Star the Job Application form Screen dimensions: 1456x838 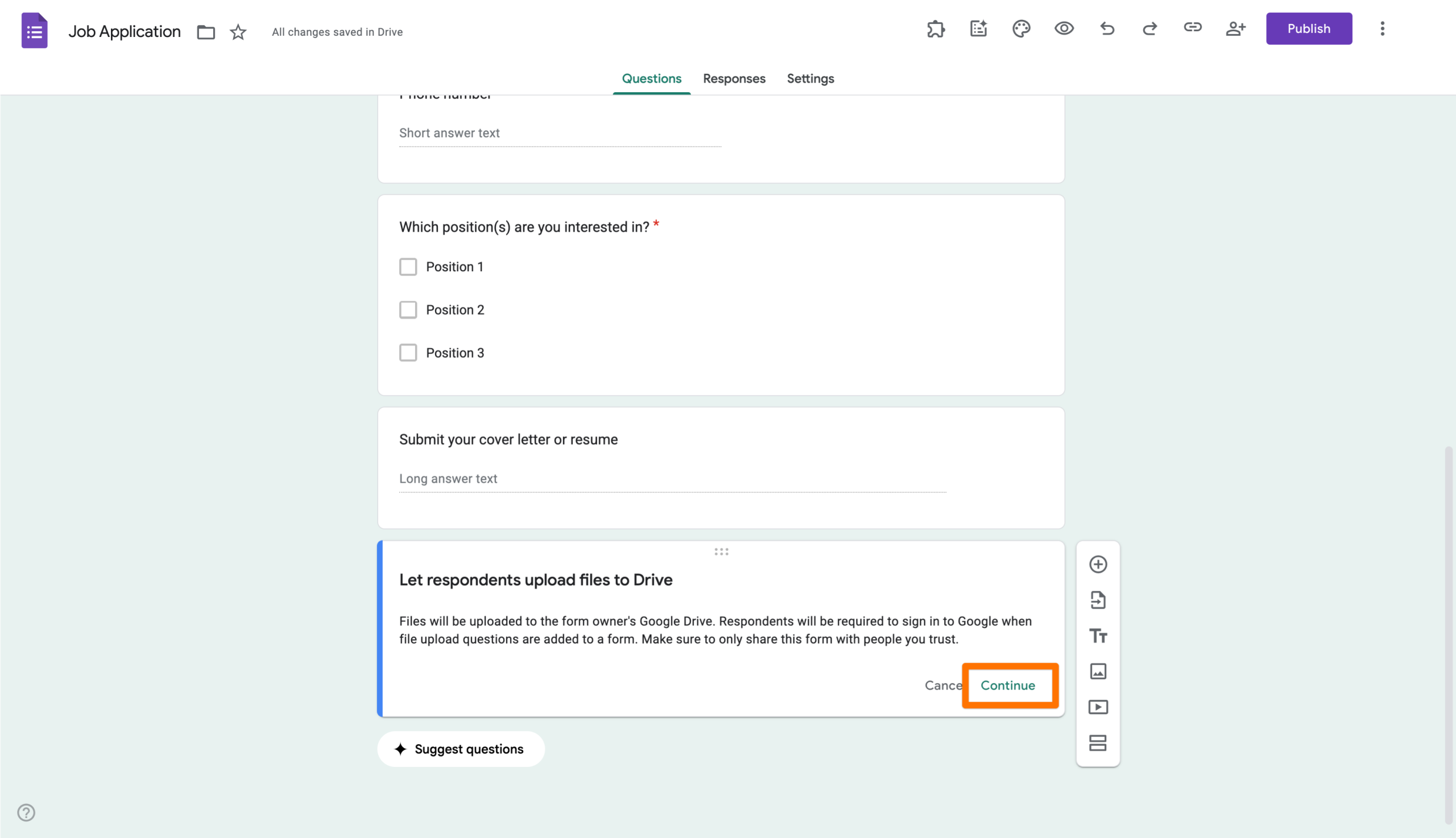(237, 32)
